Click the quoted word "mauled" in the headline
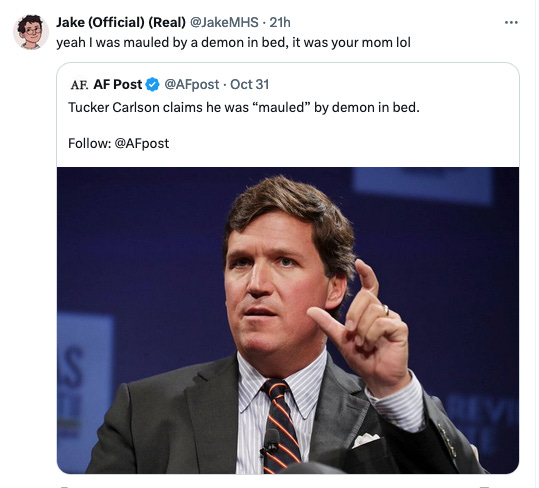539x488 pixels. tap(281, 108)
